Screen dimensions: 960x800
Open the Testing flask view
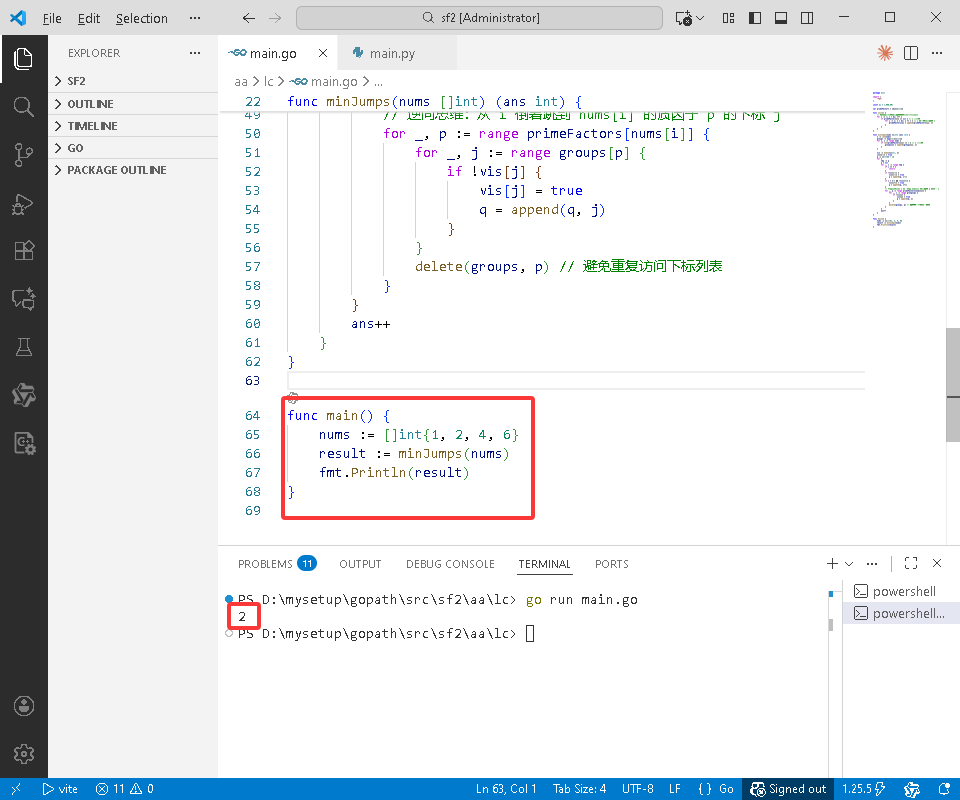tap(23, 347)
